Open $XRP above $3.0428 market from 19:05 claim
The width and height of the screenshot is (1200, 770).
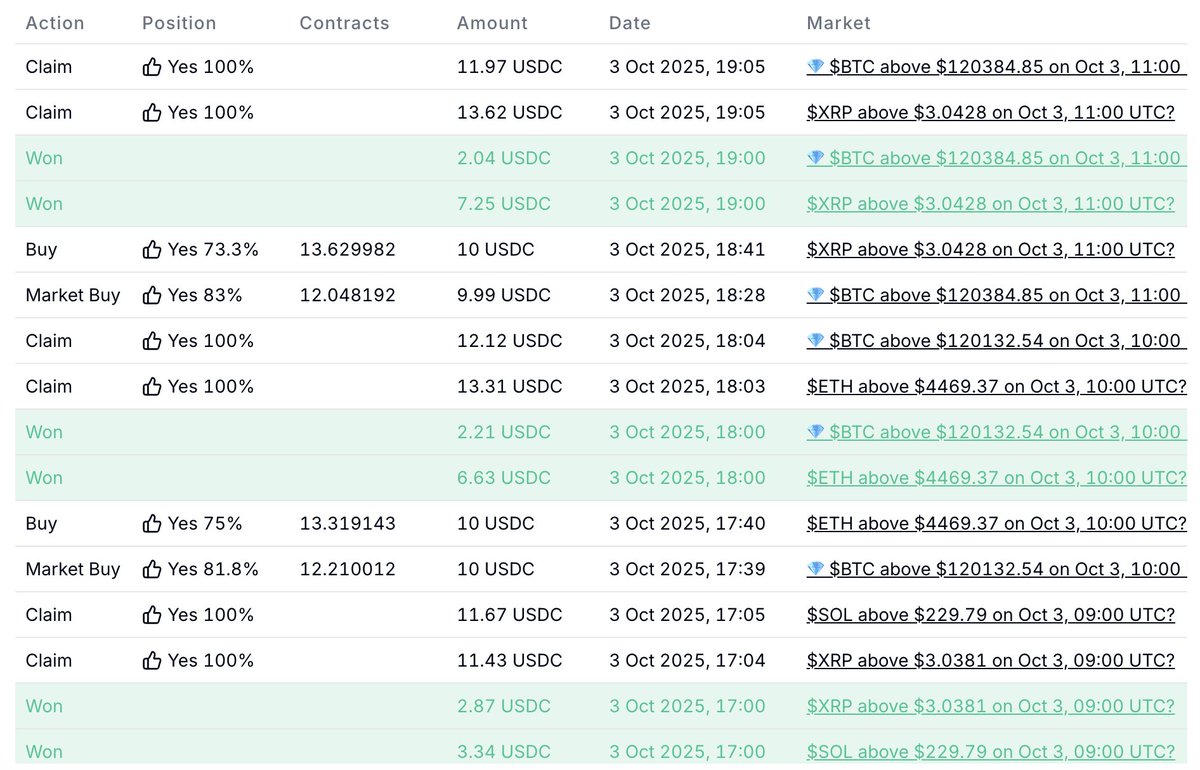991,113
